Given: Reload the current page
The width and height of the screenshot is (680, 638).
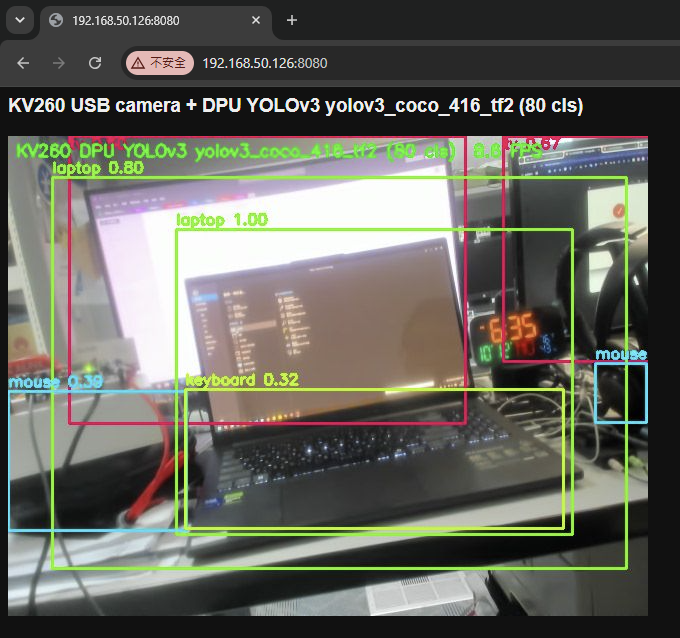Looking at the screenshot, I should point(95,63).
